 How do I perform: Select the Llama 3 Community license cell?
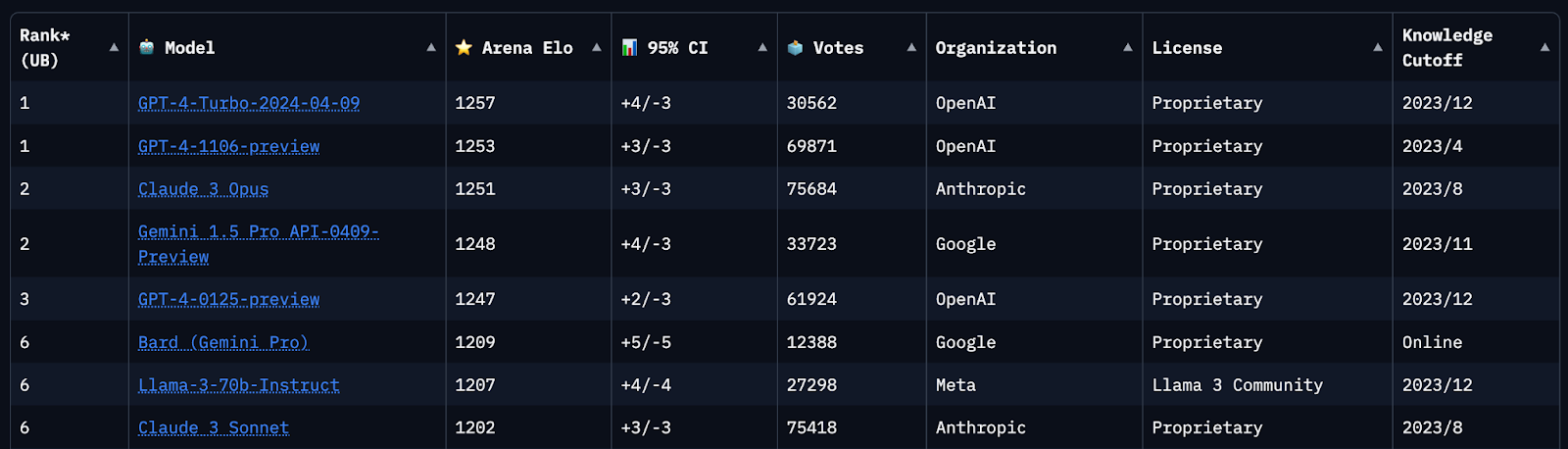(x=1238, y=385)
